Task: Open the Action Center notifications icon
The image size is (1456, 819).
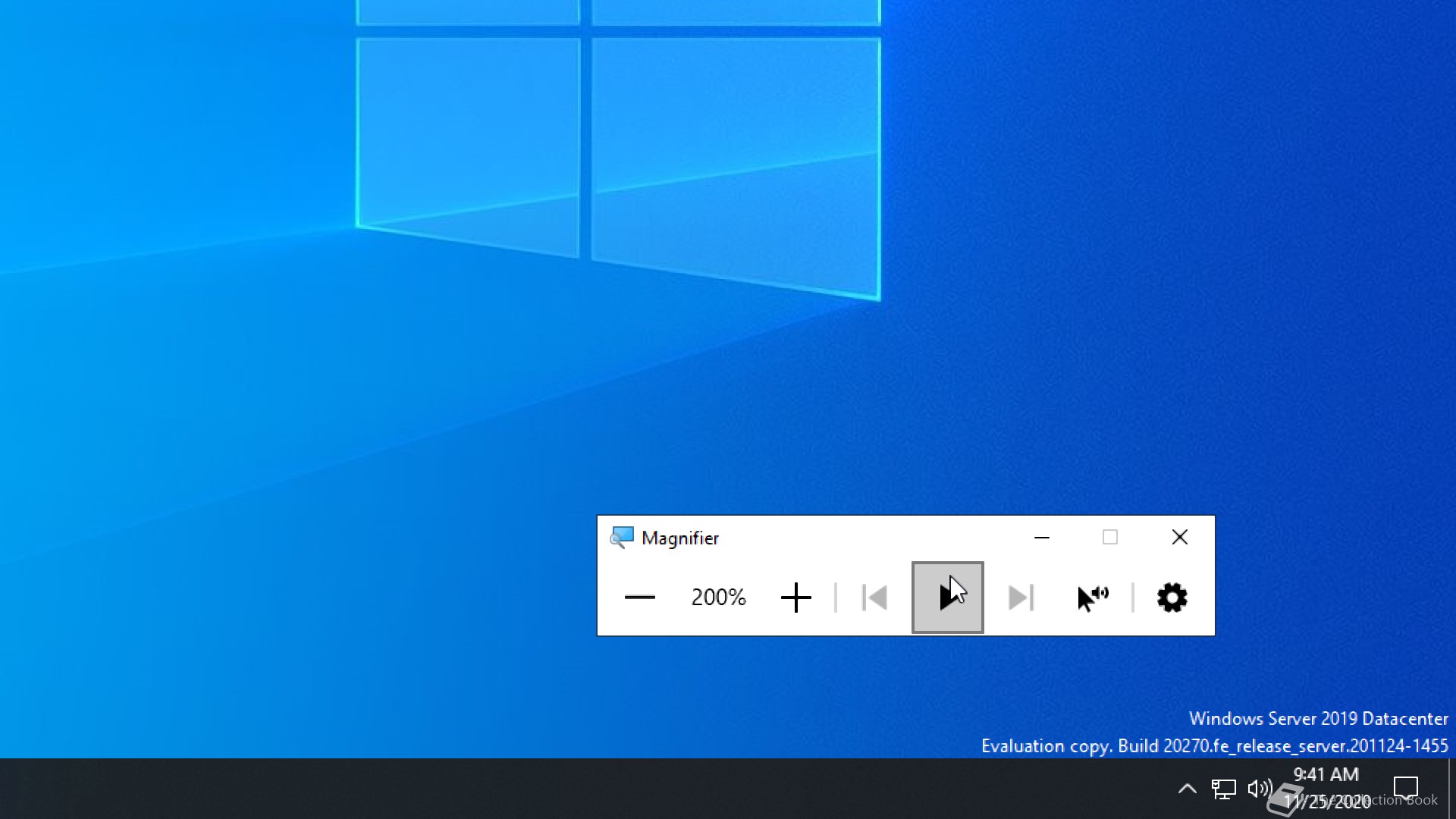Action: point(1405,789)
